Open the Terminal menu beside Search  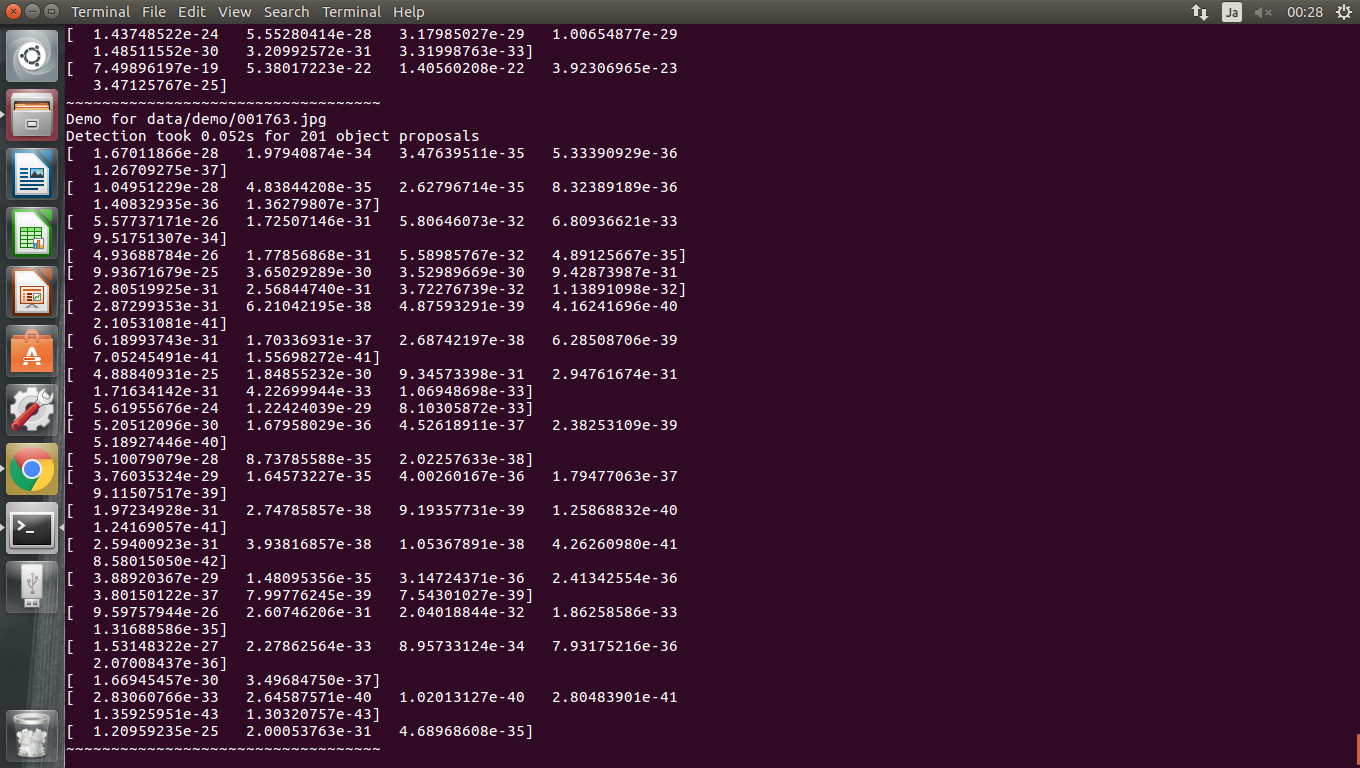coord(351,12)
